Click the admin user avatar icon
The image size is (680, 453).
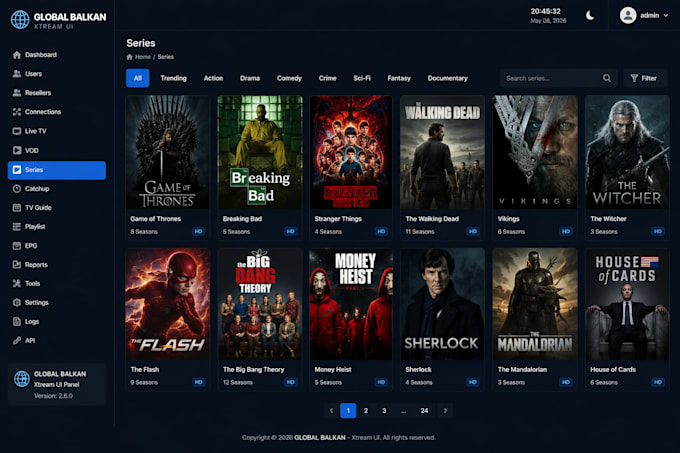click(x=628, y=16)
